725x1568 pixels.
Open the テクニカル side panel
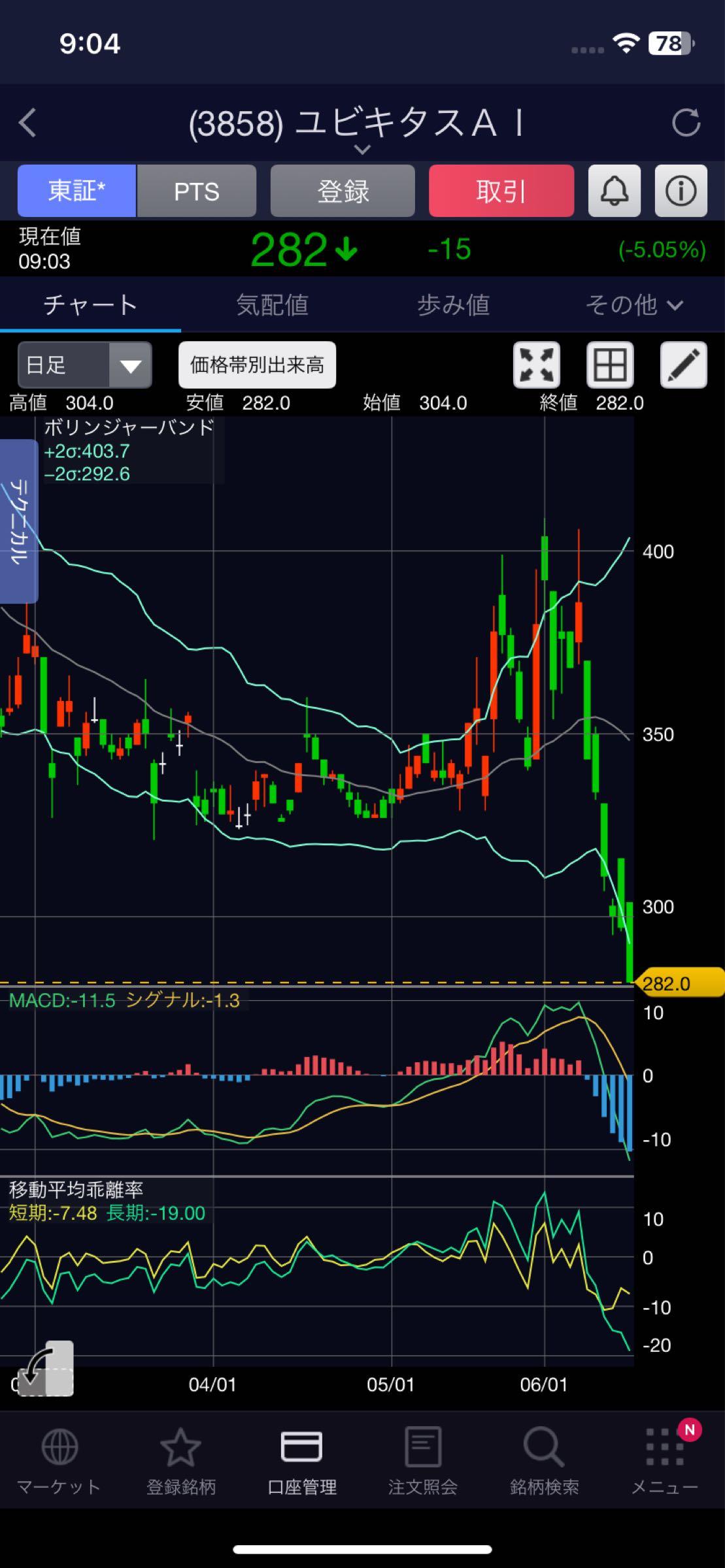tap(19, 521)
